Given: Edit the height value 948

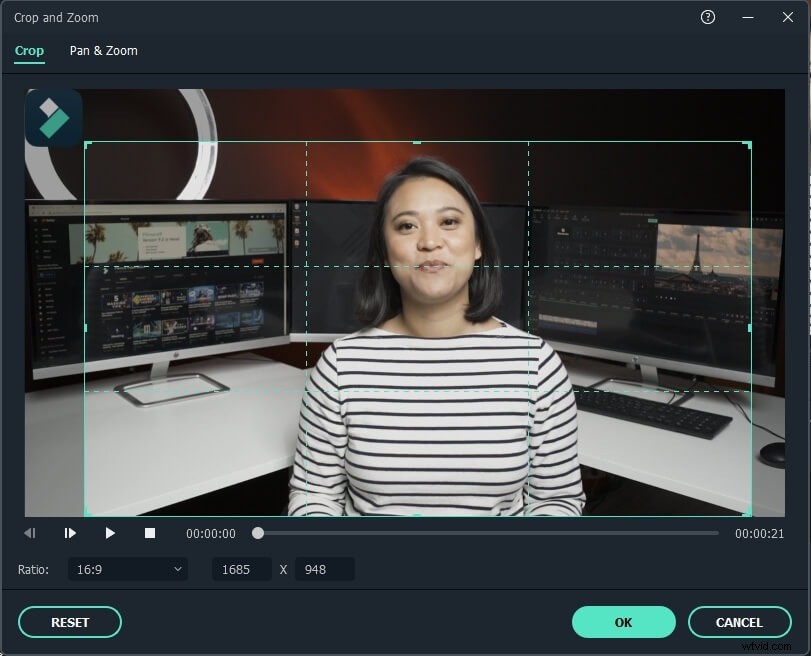Looking at the screenshot, I should pyautogui.click(x=325, y=568).
